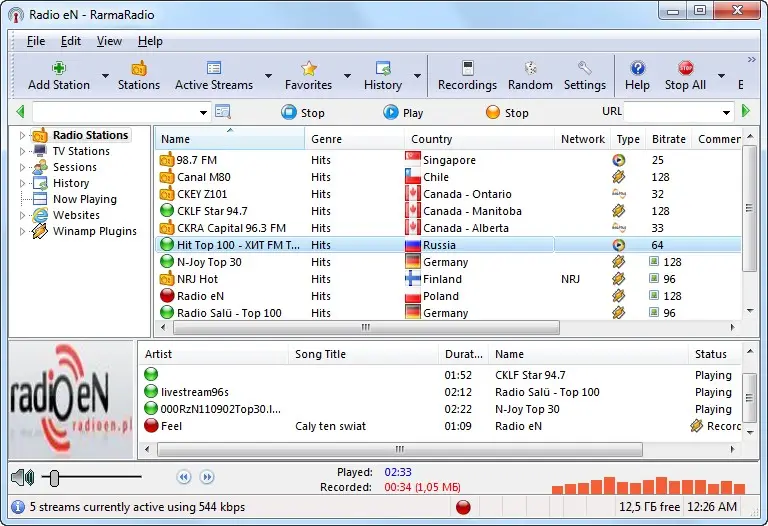768x526 pixels.
Task: Click the Finland flag icon in NRJ Hot row
Action: click(413, 279)
